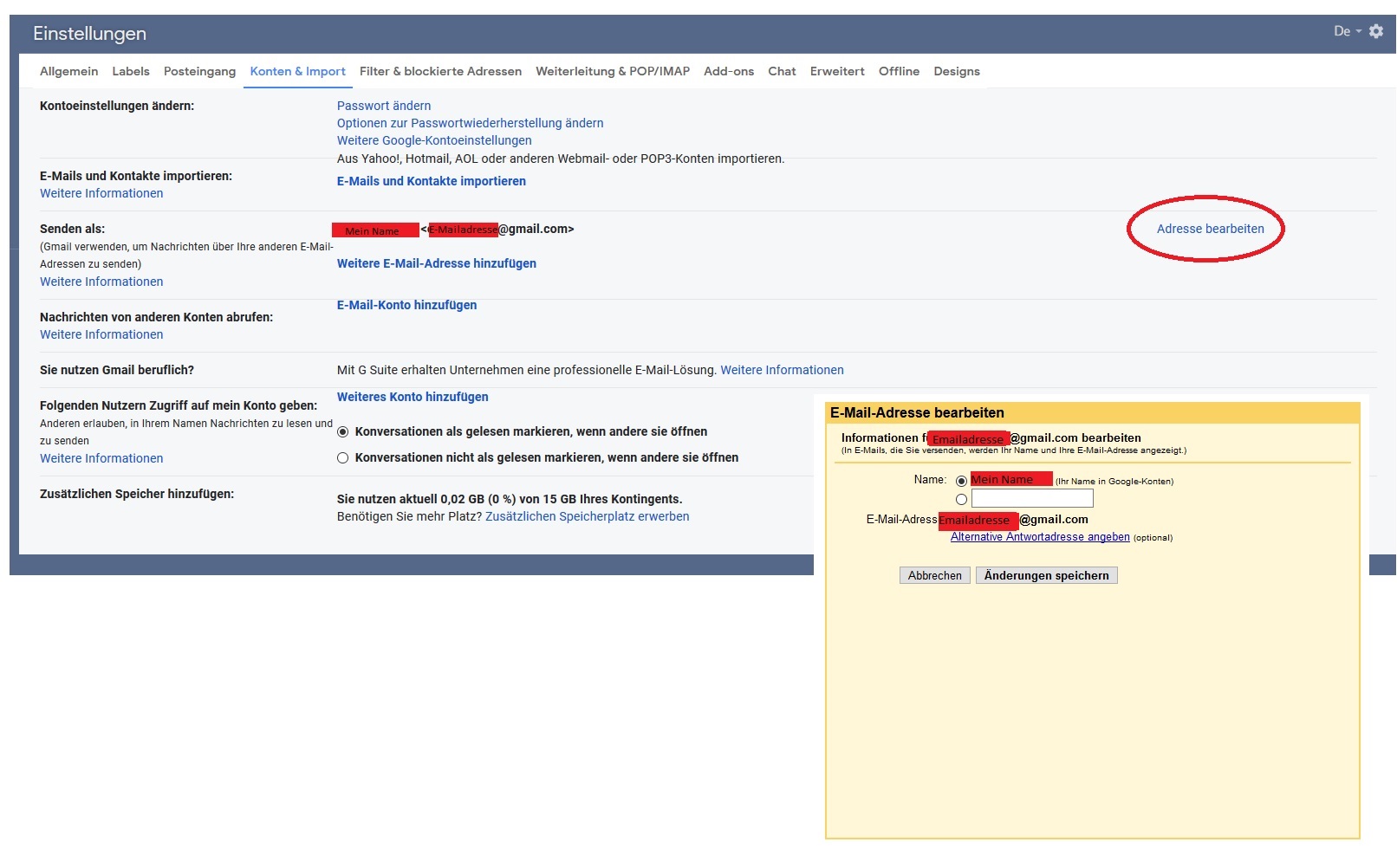Open the Chat settings tab
This screenshot has height=868, width=1397.
point(781,71)
